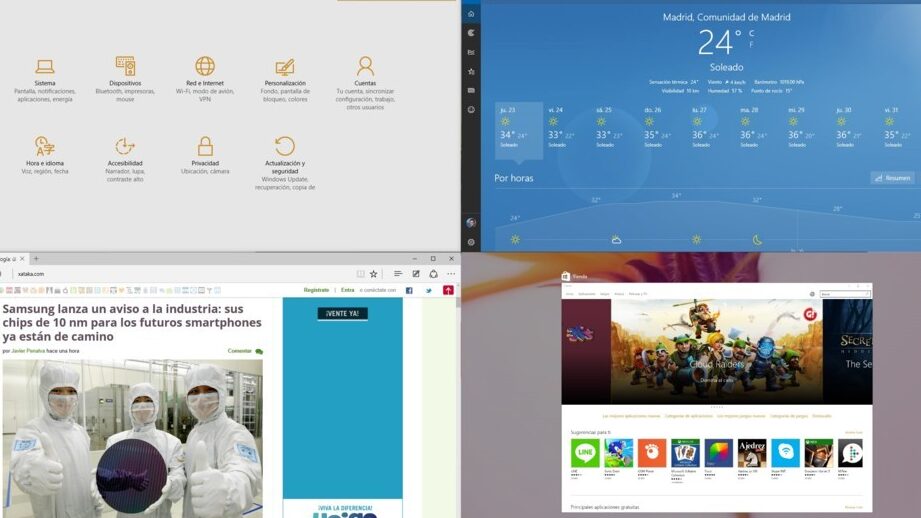The height and width of the screenshot is (518, 921).
Task: Open Sistema settings category
Action: (45, 80)
